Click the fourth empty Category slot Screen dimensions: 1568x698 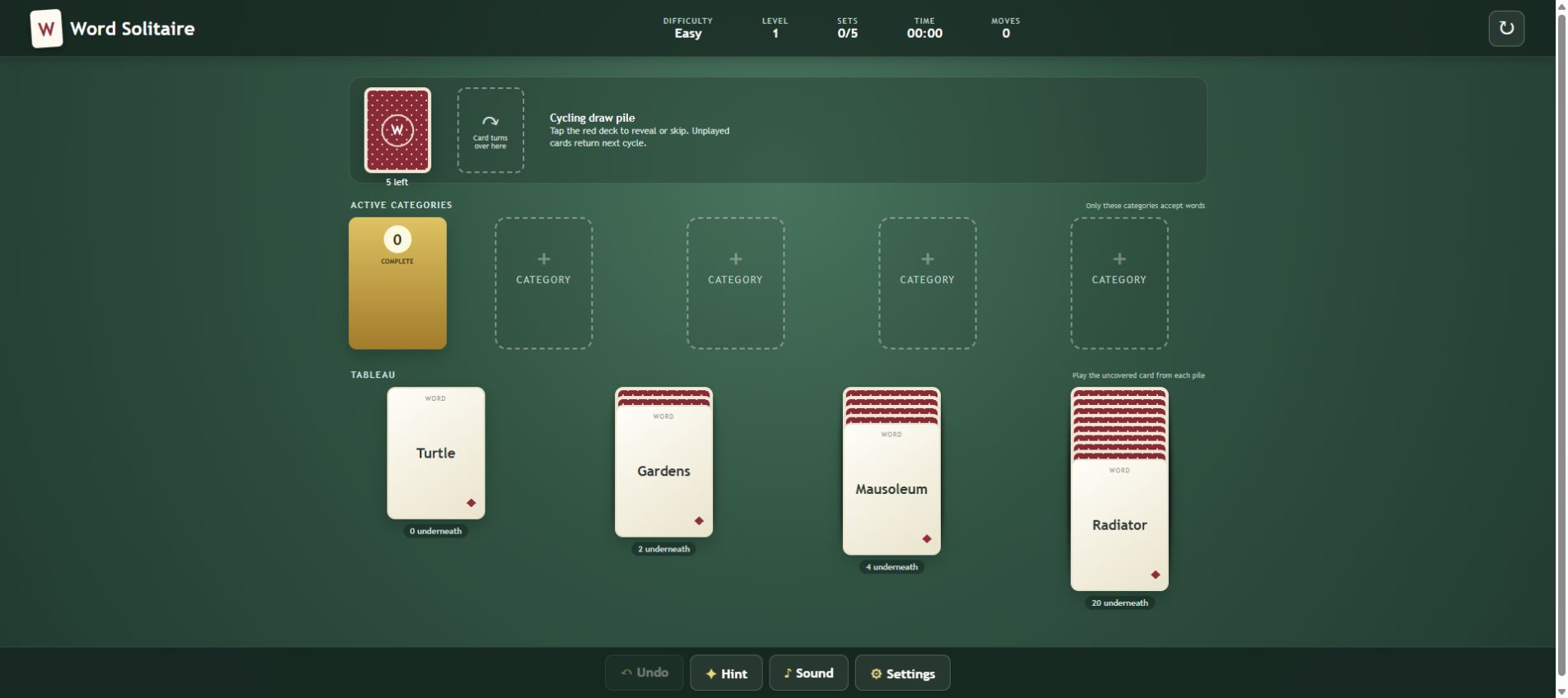tap(1119, 283)
